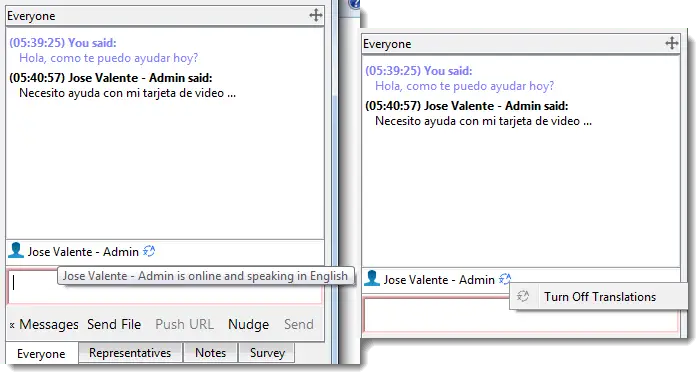Click 'Necesito ayuda con mi tarjeta' message in right chat
The height and width of the screenshot is (379, 697).
coord(483,121)
